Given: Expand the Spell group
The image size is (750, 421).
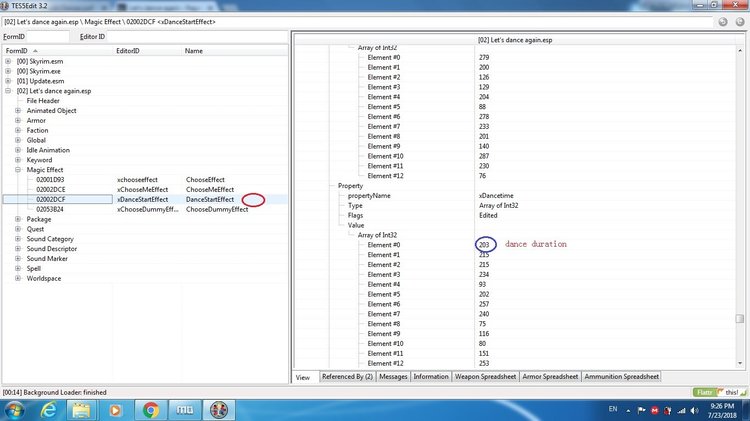Looking at the screenshot, I should (18, 268).
